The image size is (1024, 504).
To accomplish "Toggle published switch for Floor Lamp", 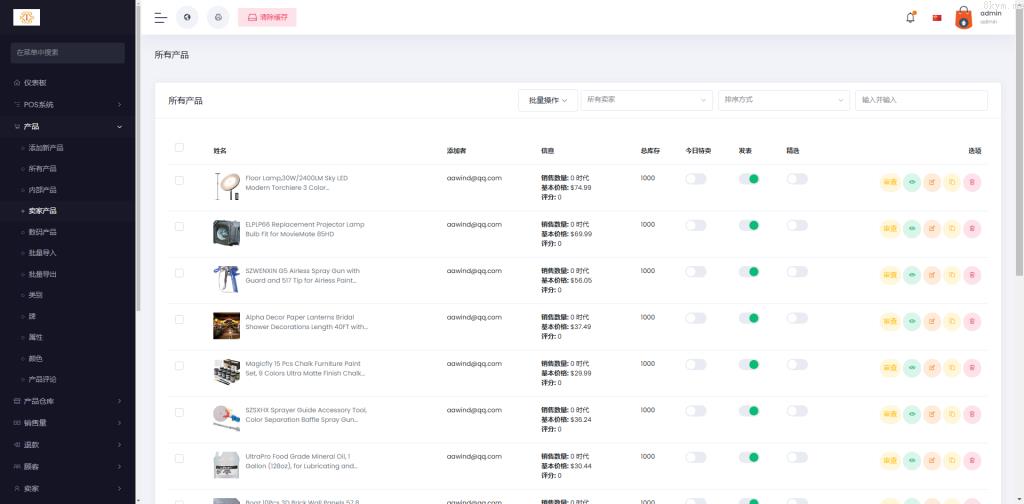I will coord(749,179).
